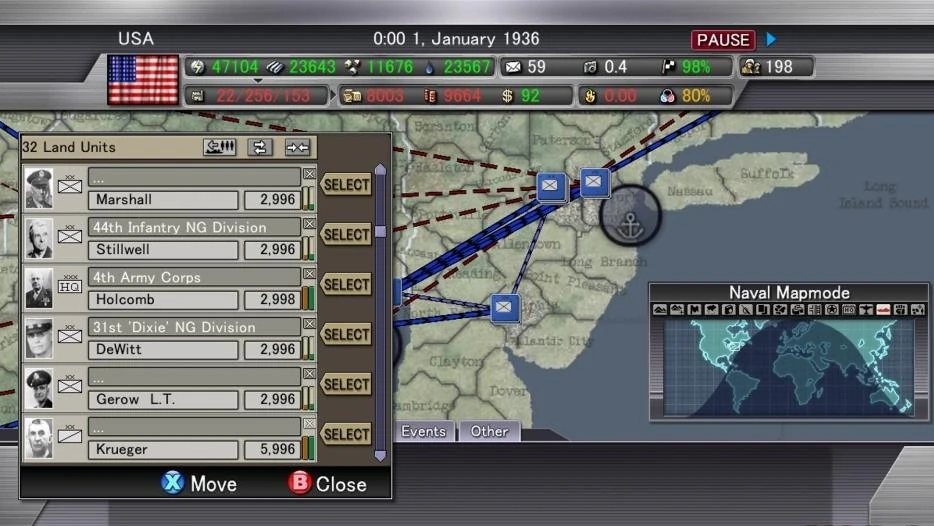Image resolution: width=934 pixels, height=526 pixels.
Task: Switch to the political flag mapmode icon
Action: point(694,309)
